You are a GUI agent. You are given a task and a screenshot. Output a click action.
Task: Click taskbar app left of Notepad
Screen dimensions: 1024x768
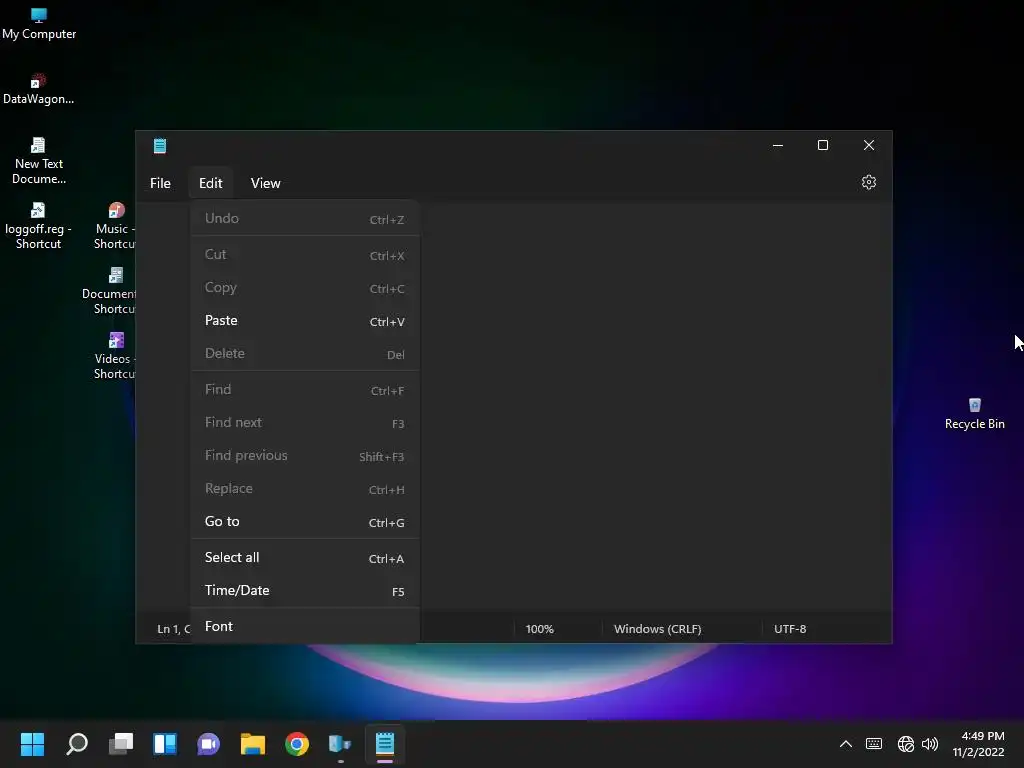[x=340, y=744]
